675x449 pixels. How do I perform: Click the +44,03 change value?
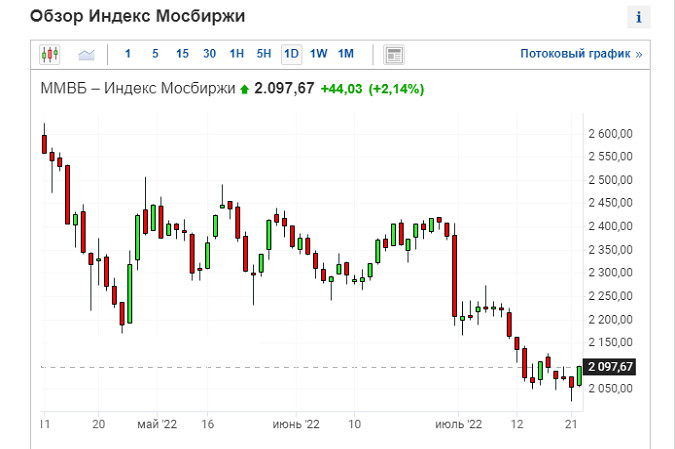point(341,89)
